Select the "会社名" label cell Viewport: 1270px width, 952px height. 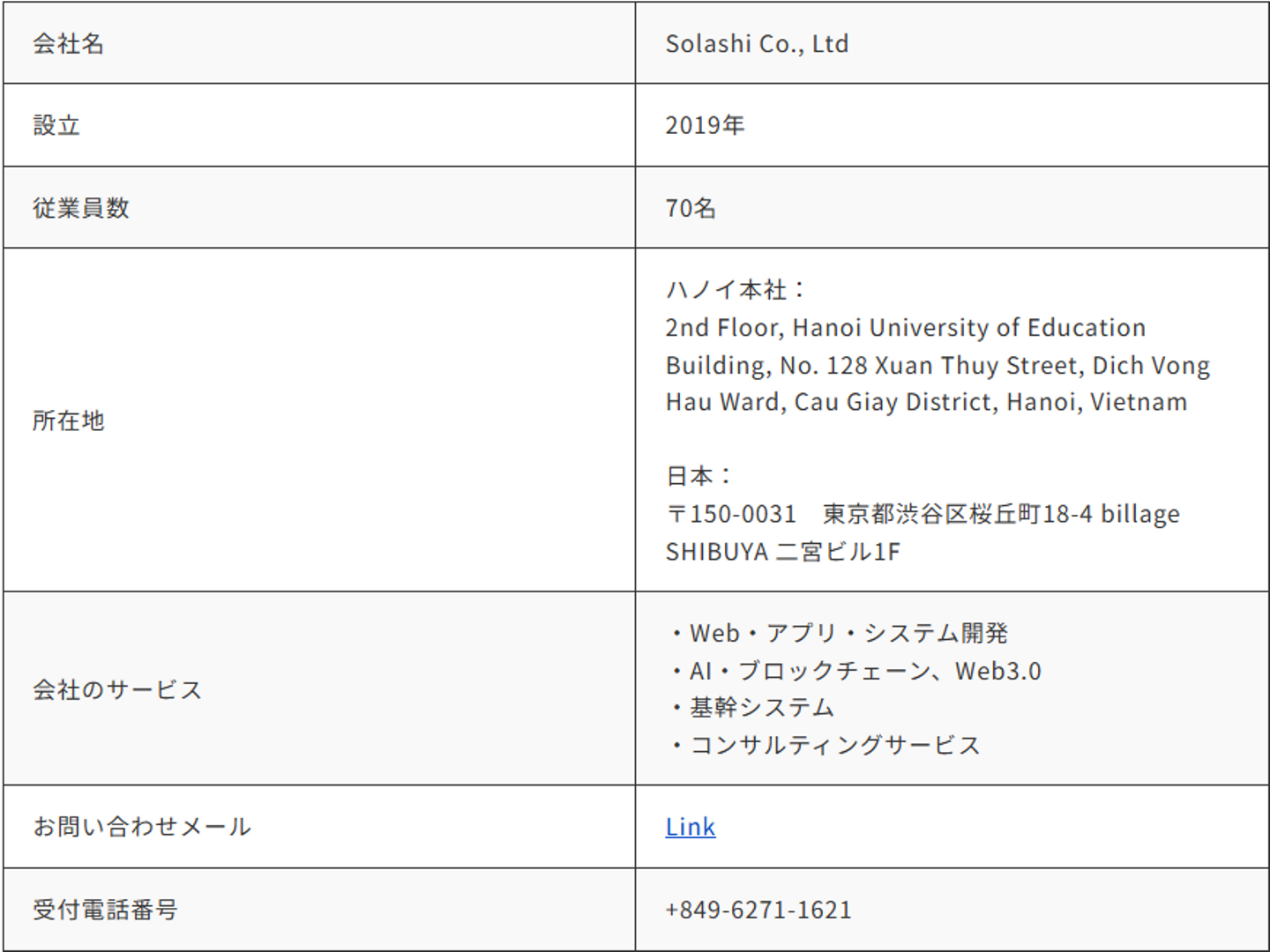pyautogui.click(x=69, y=44)
